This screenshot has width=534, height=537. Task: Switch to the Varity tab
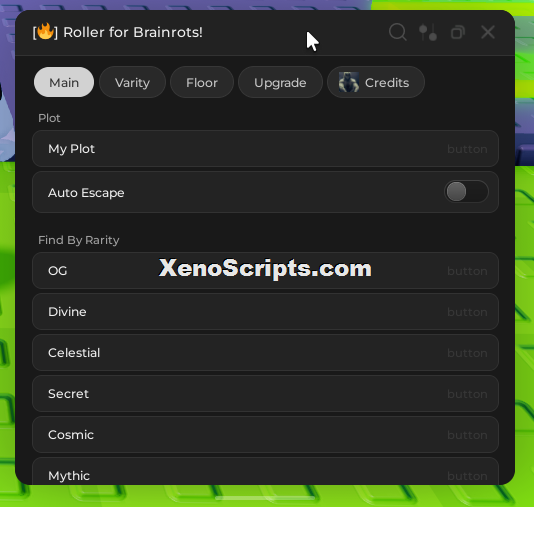pyautogui.click(x=132, y=82)
